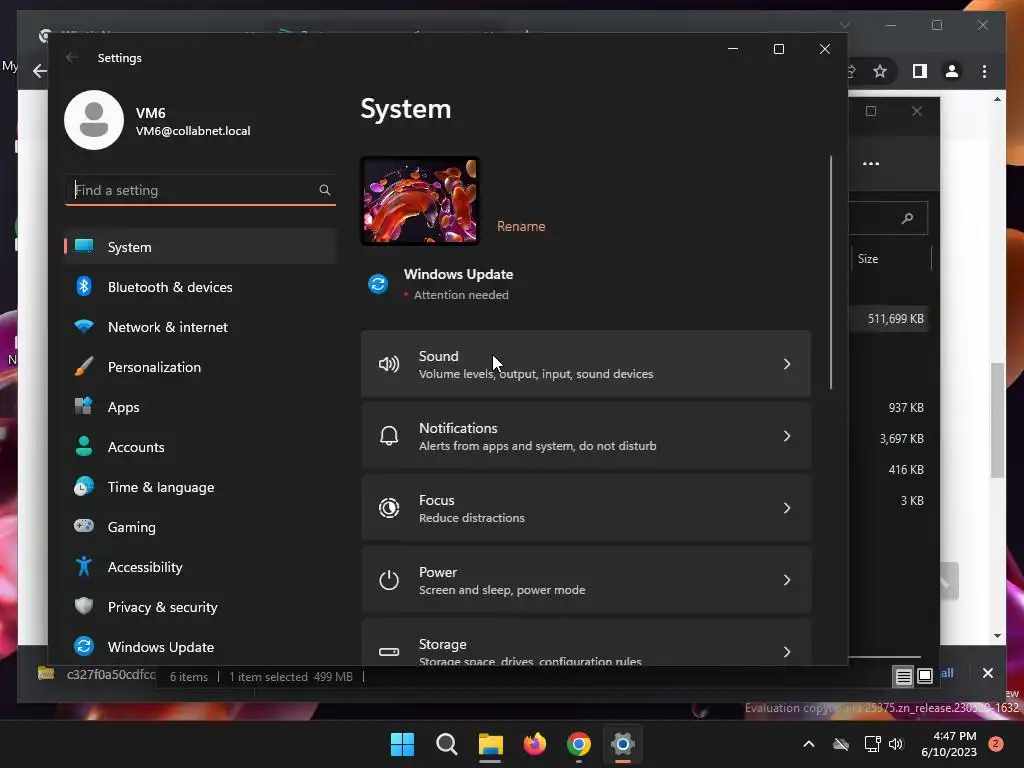Click the paintbrush Personalization icon
This screenshot has height=768, width=1024.
click(x=84, y=366)
